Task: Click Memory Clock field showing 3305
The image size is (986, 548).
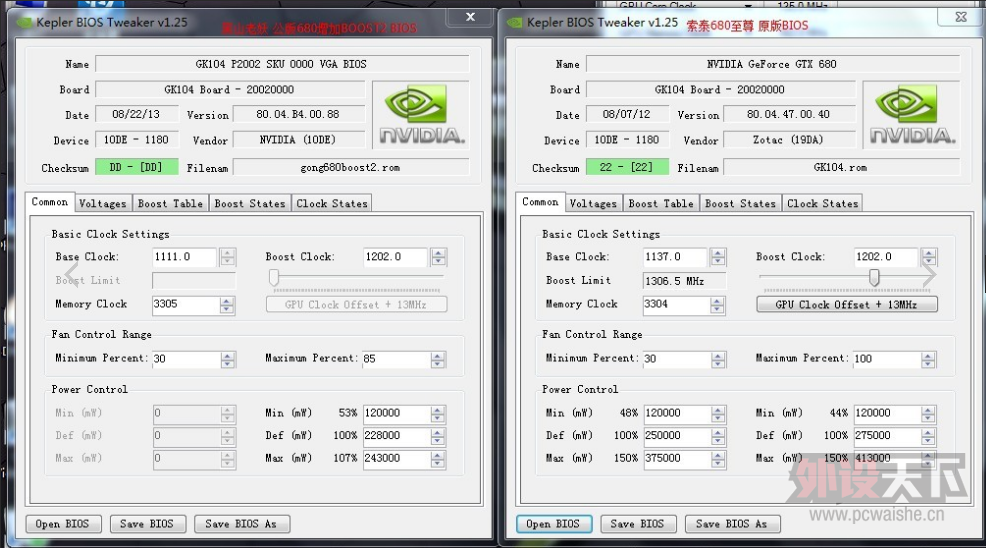Action: point(186,305)
